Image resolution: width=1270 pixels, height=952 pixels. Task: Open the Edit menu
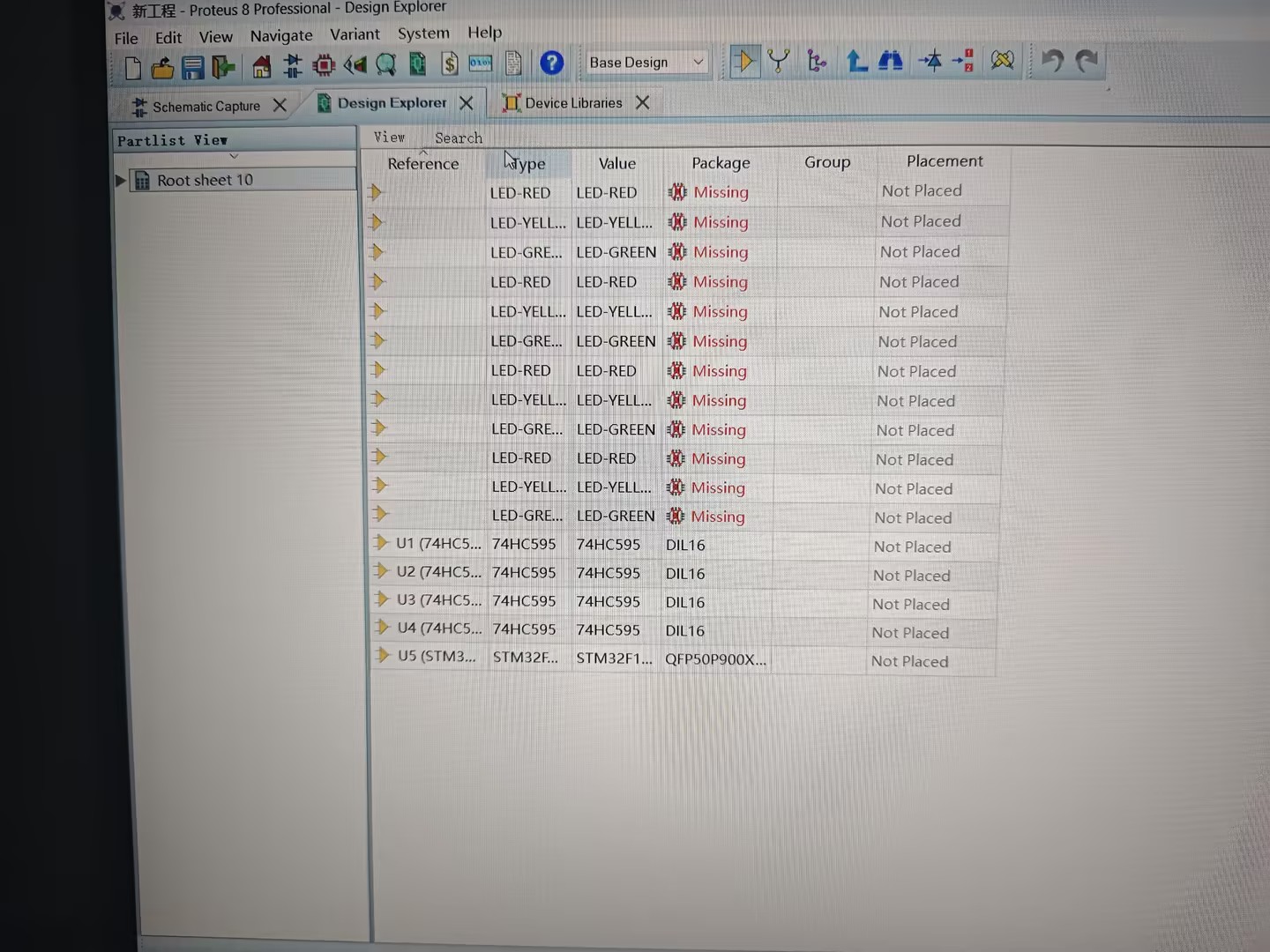[168, 38]
